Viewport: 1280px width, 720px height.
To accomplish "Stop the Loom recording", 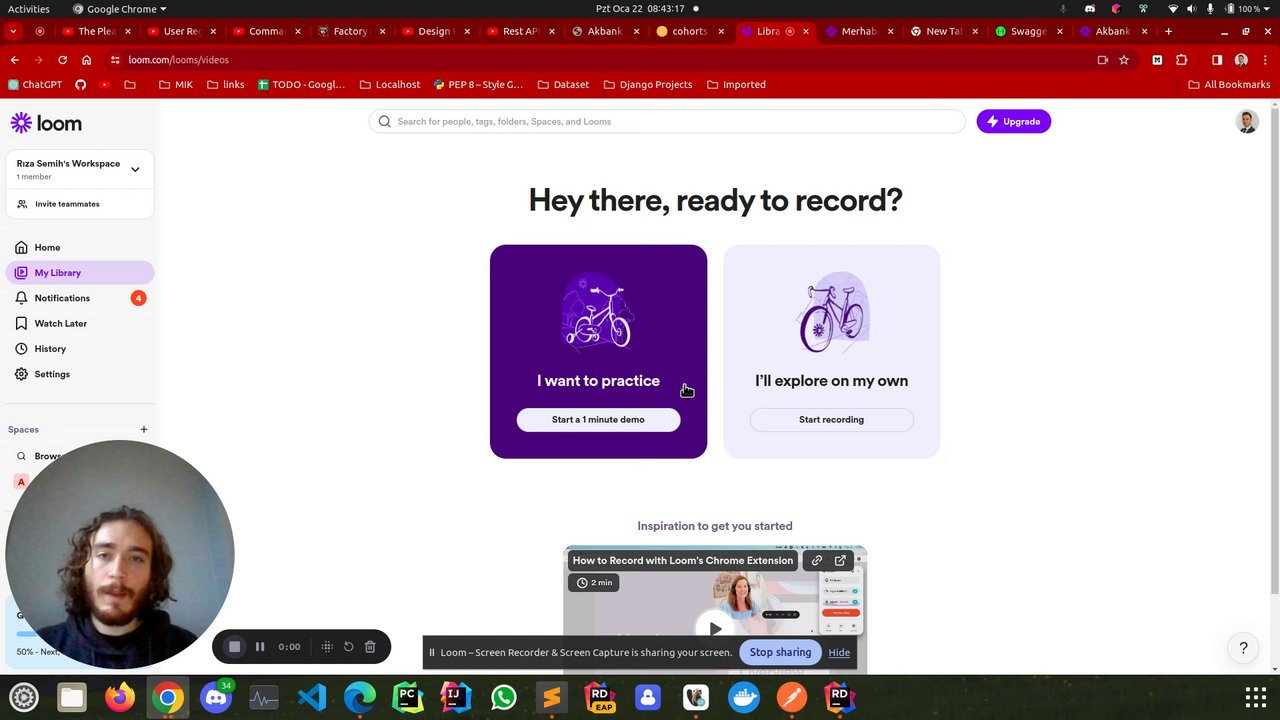I will point(234,647).
